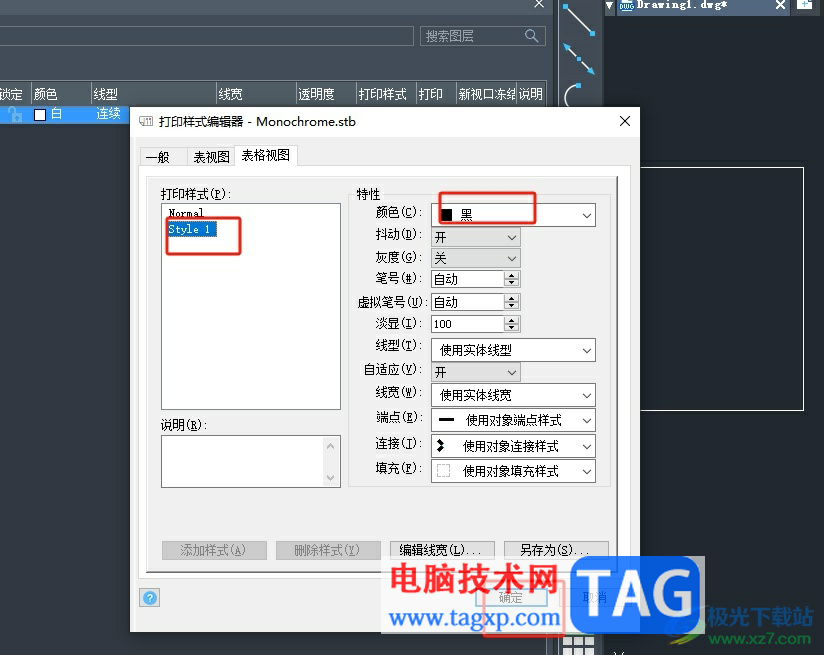Increase 笔号 value with up stepper
Screen dimensions: 824x655
pos(511,275)
